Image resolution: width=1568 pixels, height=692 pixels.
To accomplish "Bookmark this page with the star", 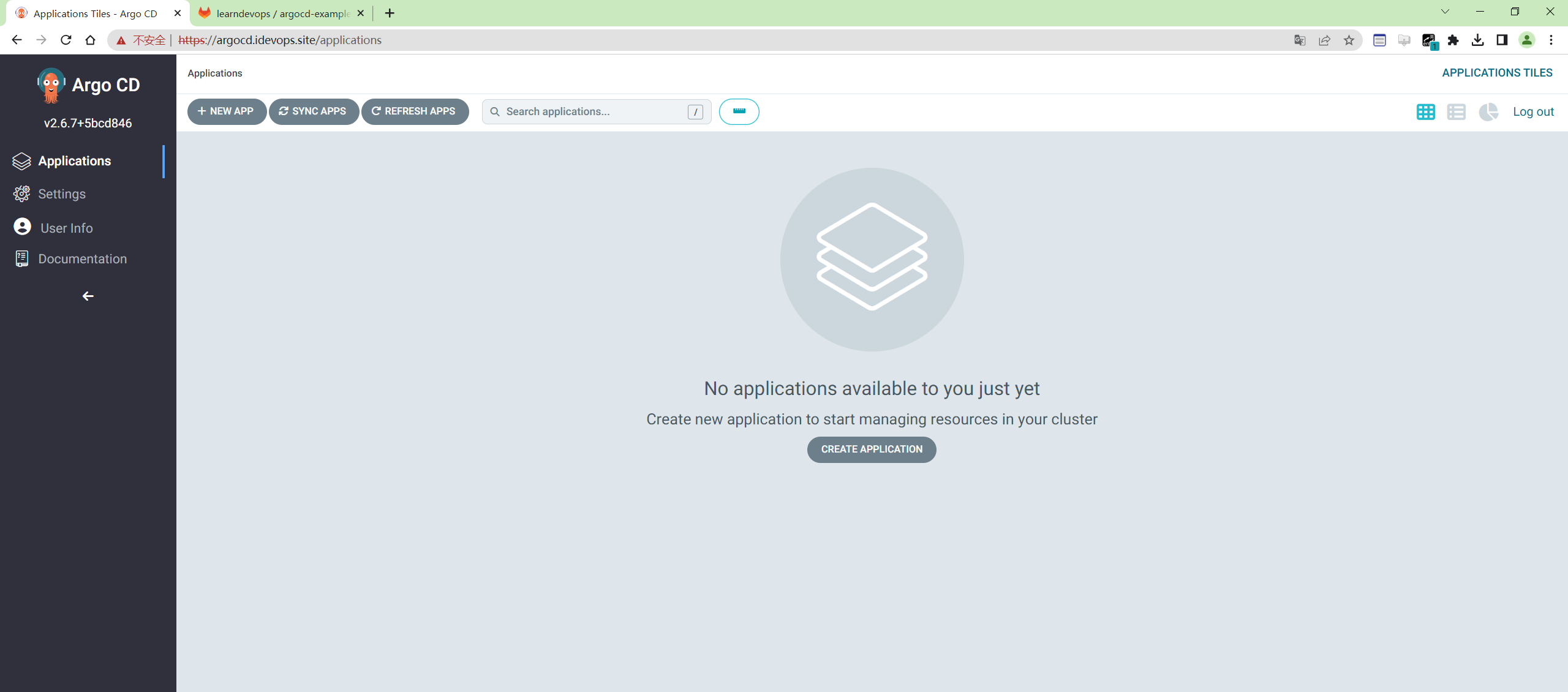I will (1349, 40).
